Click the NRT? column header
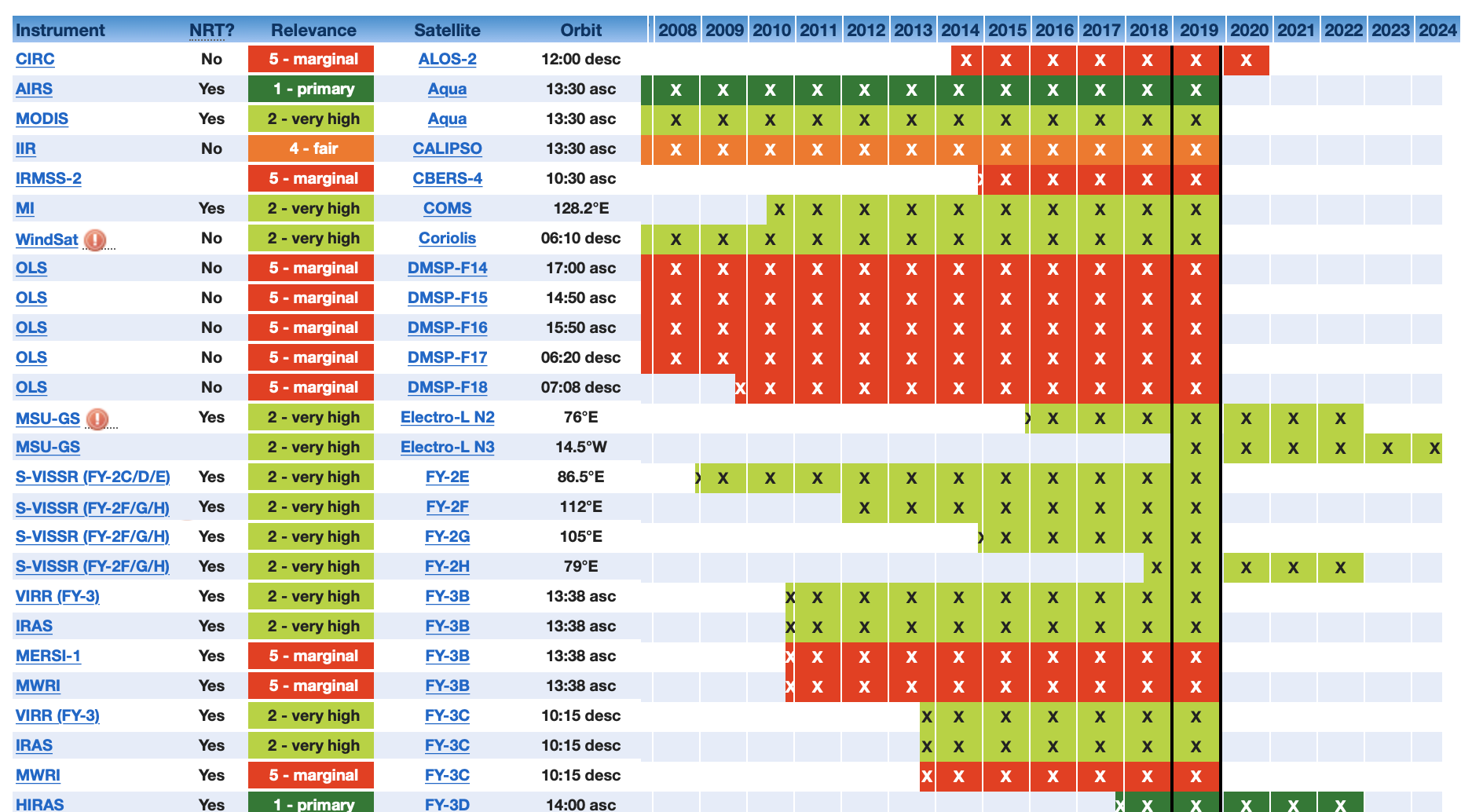The image size is (1472, 812). tap(211, 30)
